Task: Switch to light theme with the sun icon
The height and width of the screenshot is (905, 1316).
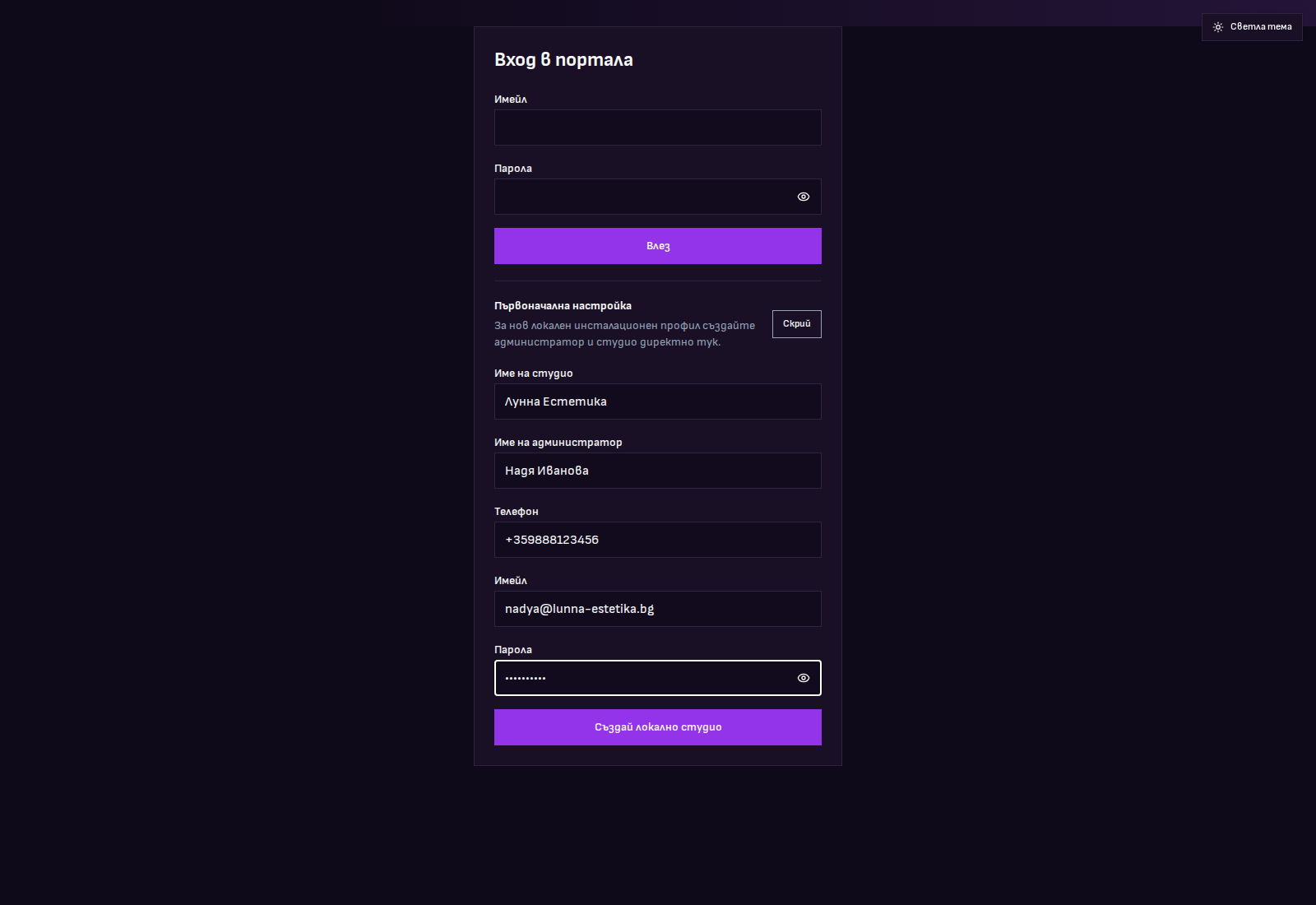Action: point(1251,27)
